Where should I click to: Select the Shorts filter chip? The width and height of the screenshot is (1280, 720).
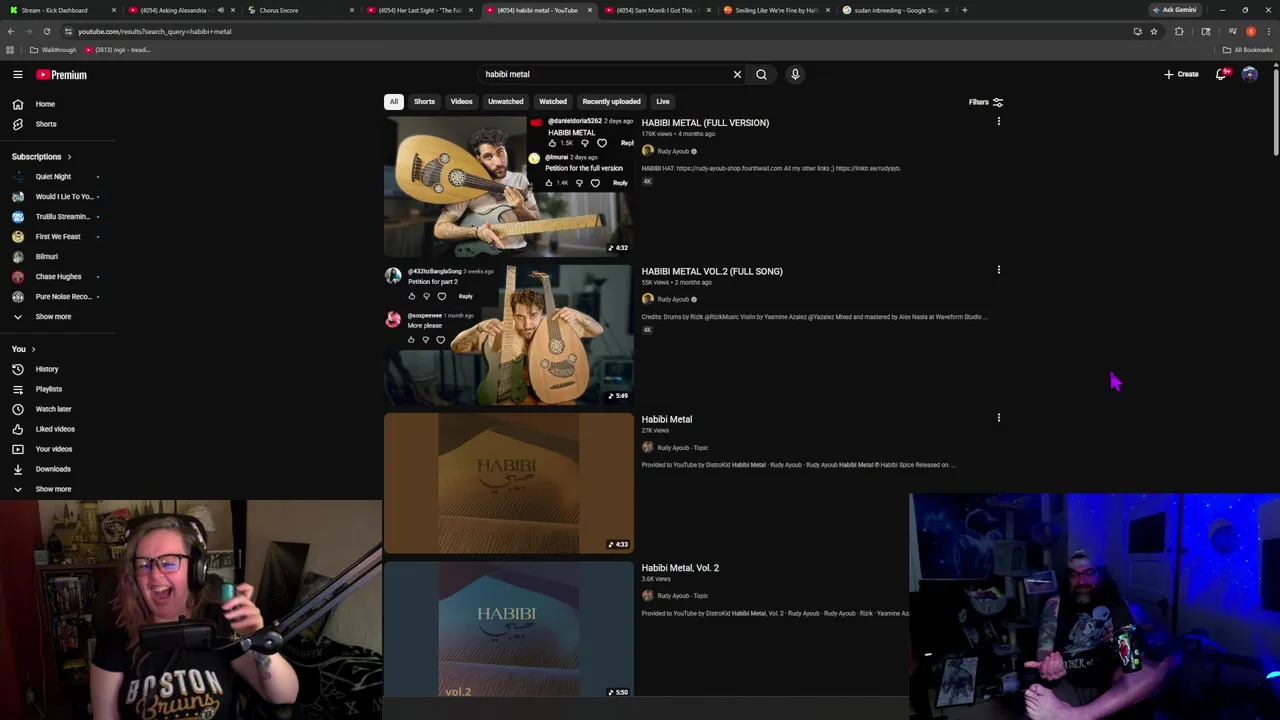[424, 101]
